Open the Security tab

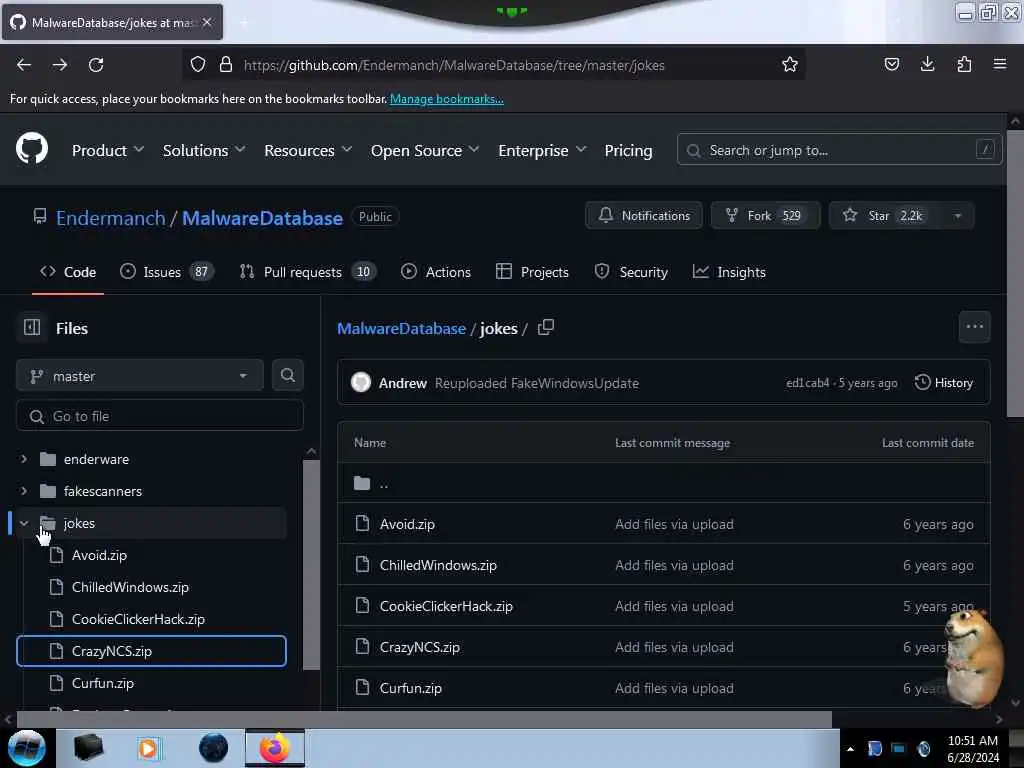click(x=631, y=272)
